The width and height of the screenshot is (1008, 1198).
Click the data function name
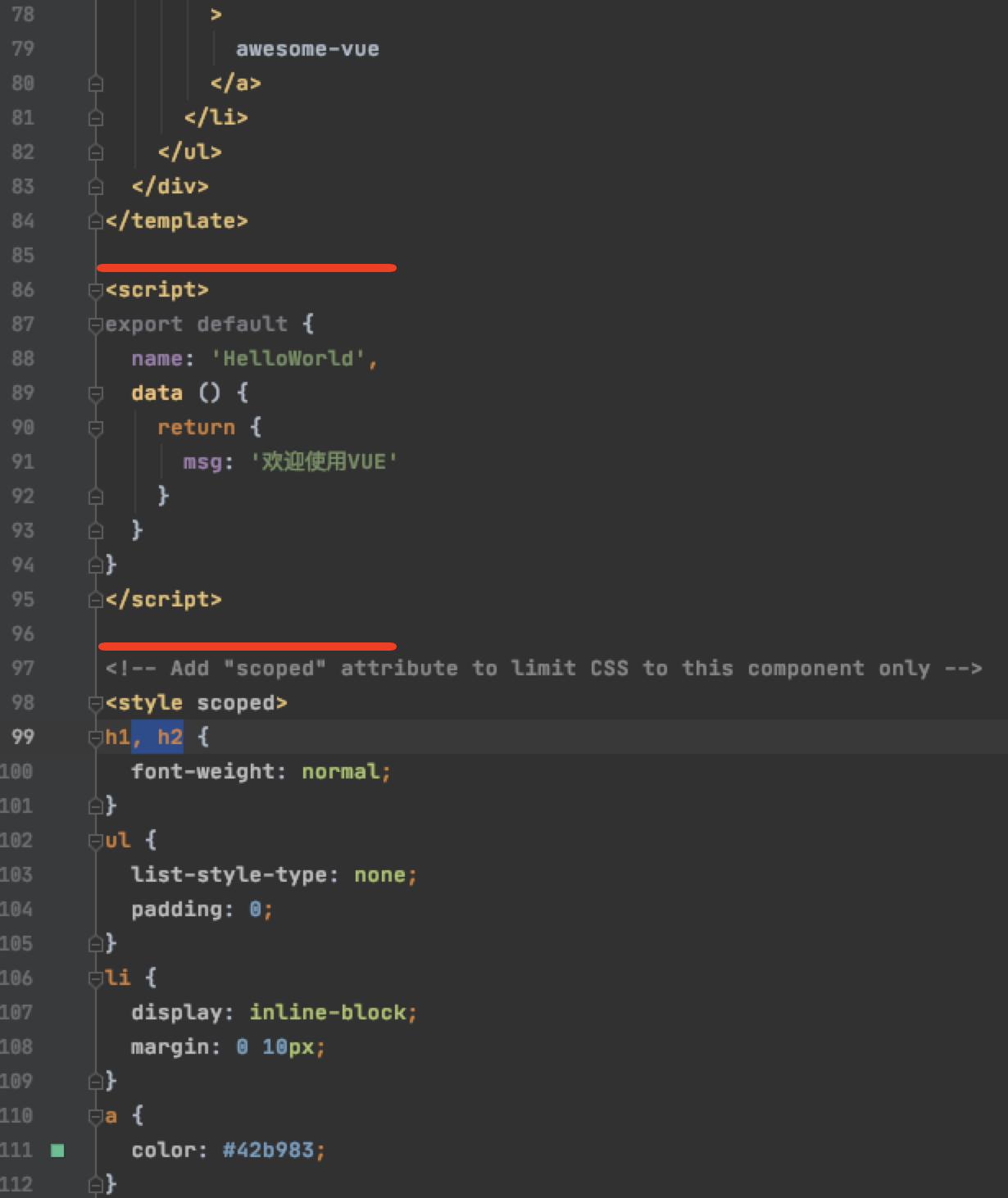[157, 393]
